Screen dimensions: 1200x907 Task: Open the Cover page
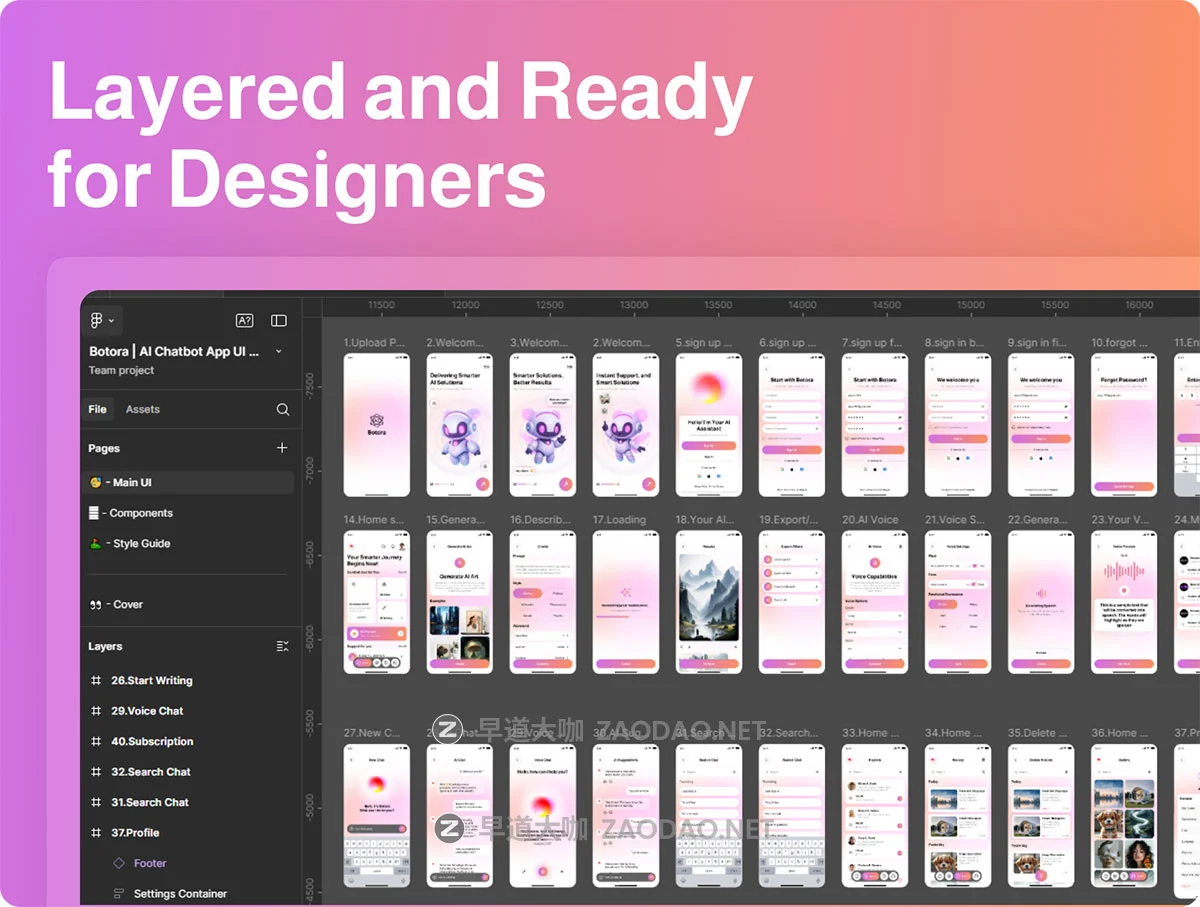click(127, 605)
